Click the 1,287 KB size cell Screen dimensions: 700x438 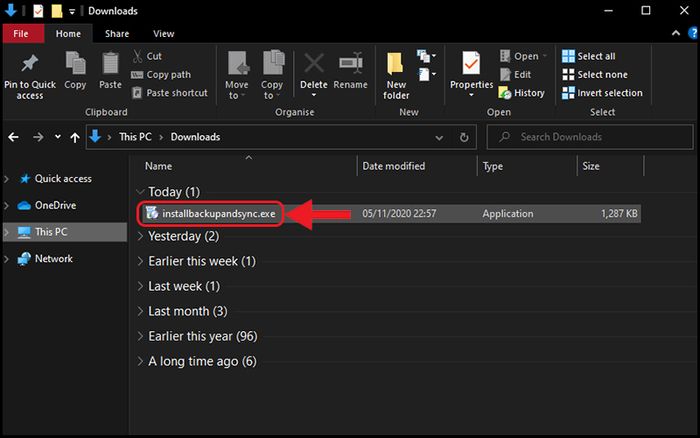pos(619,213)
